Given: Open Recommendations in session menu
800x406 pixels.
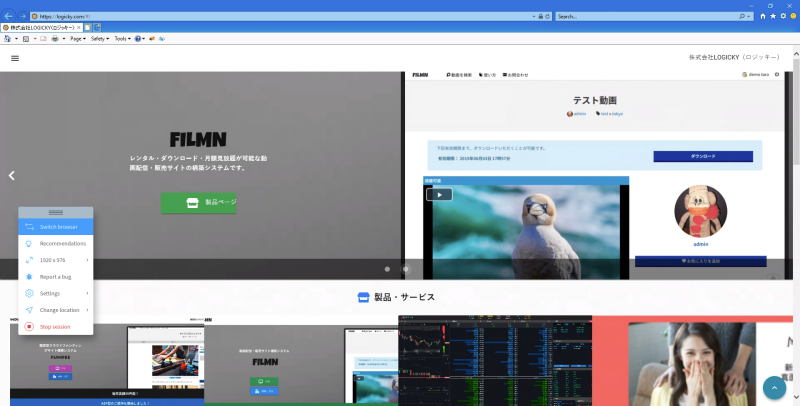Looking at the screenshot, I should click(x=56, y=243).
